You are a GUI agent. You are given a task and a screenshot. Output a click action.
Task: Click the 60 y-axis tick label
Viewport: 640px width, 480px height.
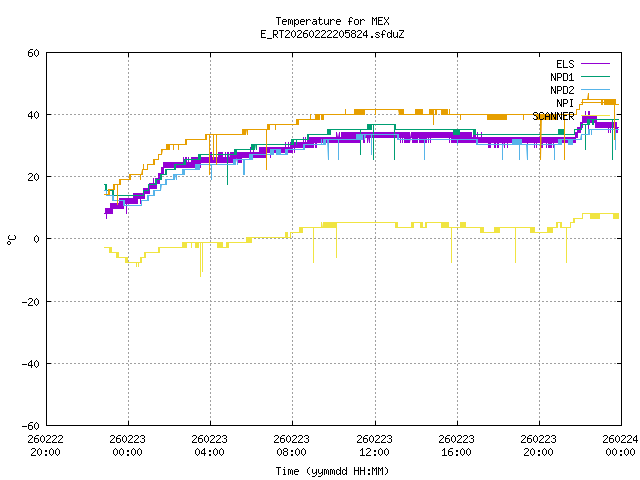(x=33, y=53)
